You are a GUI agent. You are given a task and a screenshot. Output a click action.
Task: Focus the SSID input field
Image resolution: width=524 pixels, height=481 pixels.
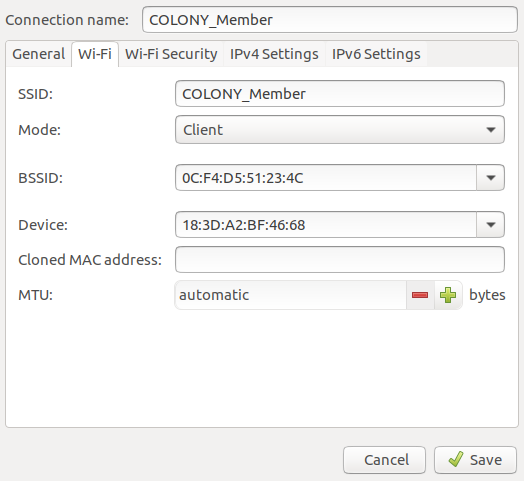340,94
